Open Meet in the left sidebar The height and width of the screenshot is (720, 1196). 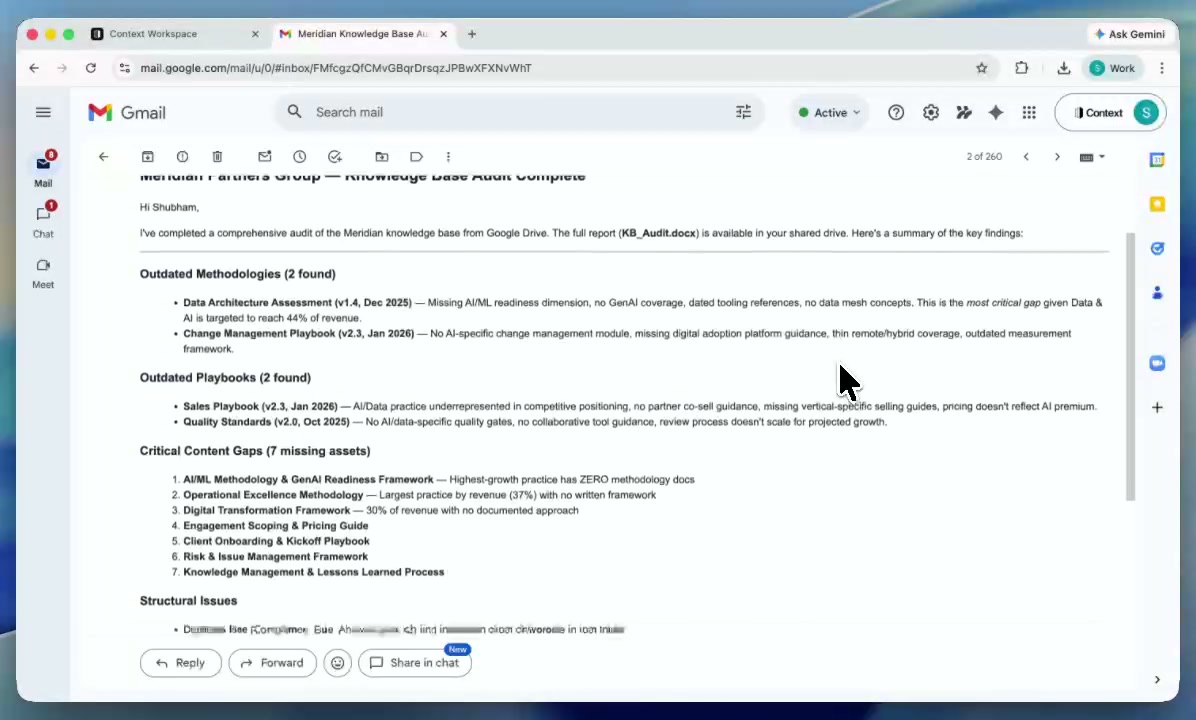tap(43, 273)
